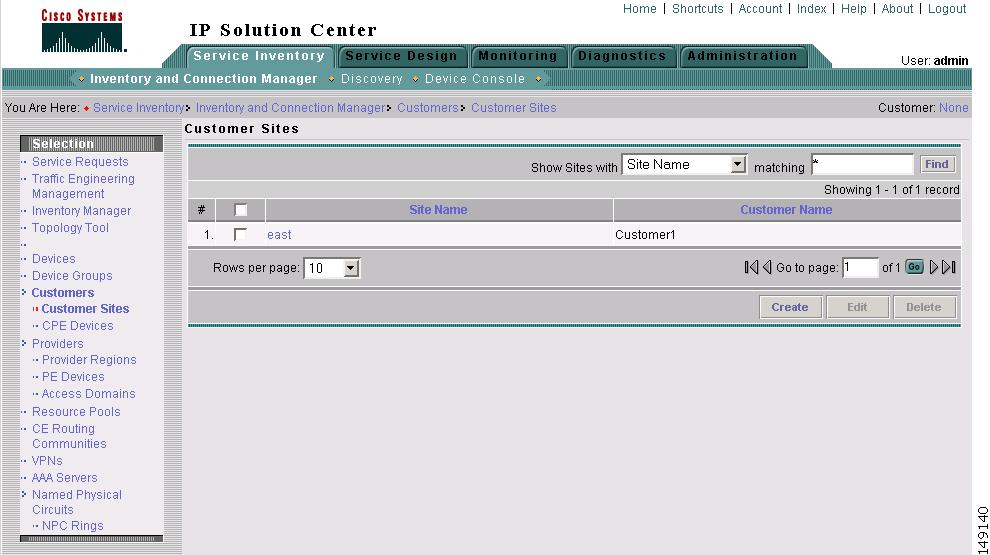
Task: Open PE Devices in sidebar
Action: 73,377
